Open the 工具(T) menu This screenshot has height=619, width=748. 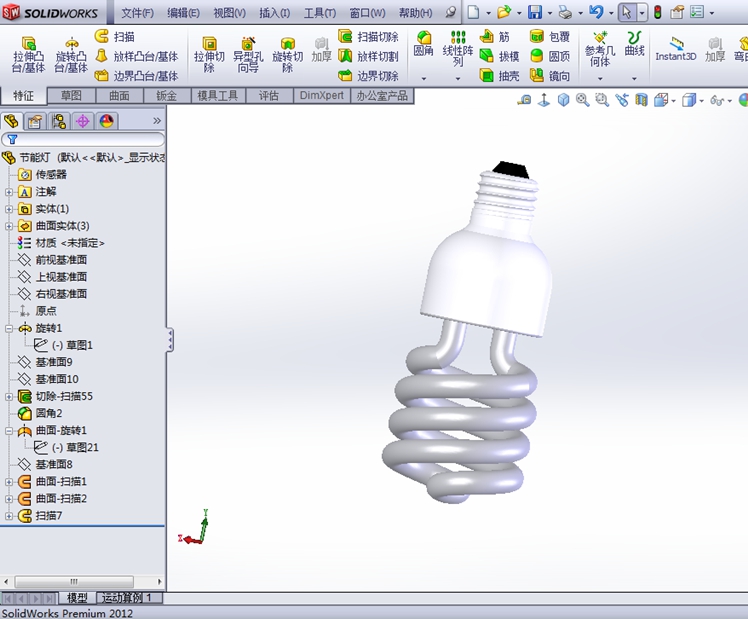point(319,13)
